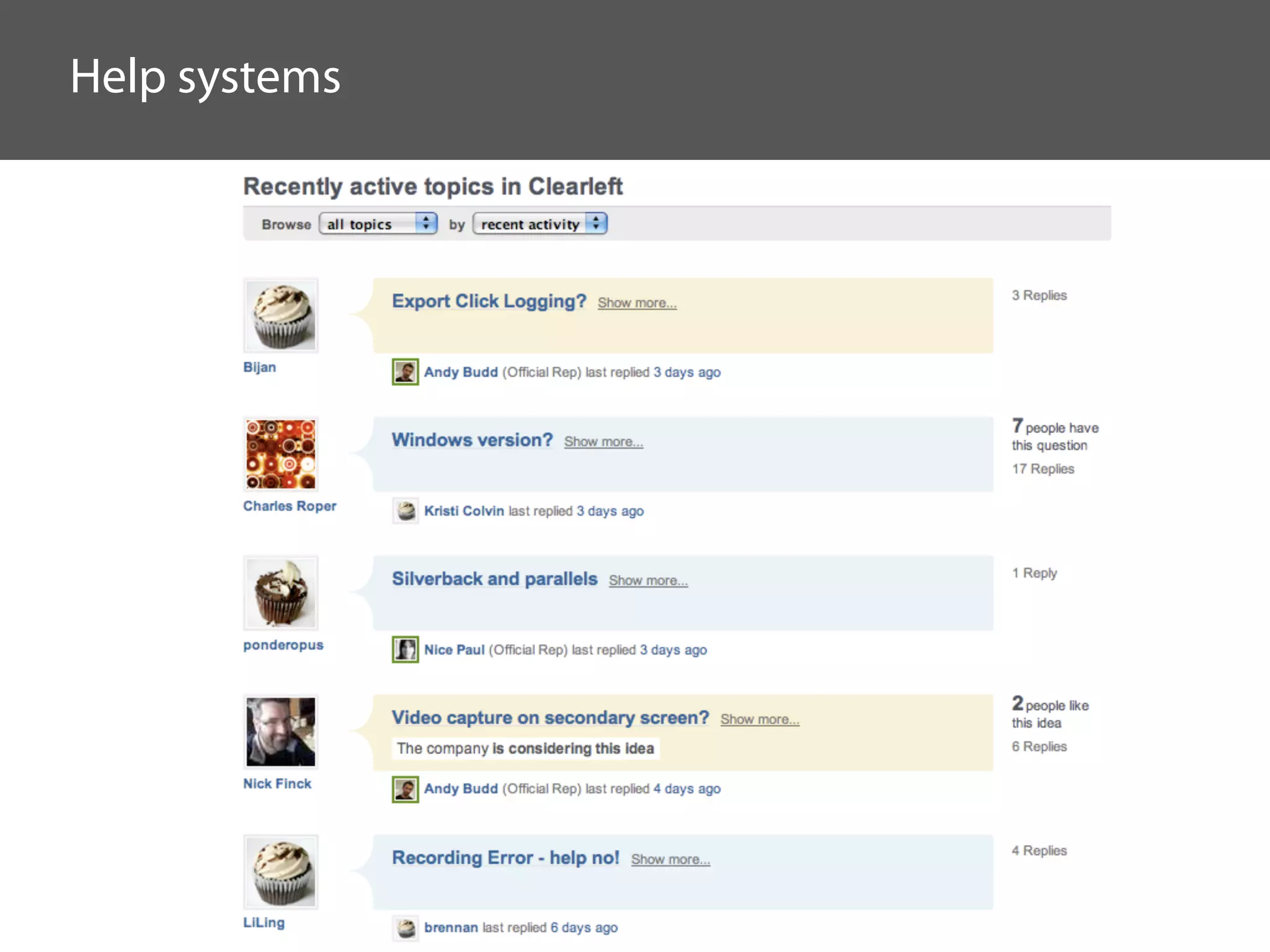
Task: Expand 'Show more...' next to Export Click Logging
Action: (x=637, y=303)
